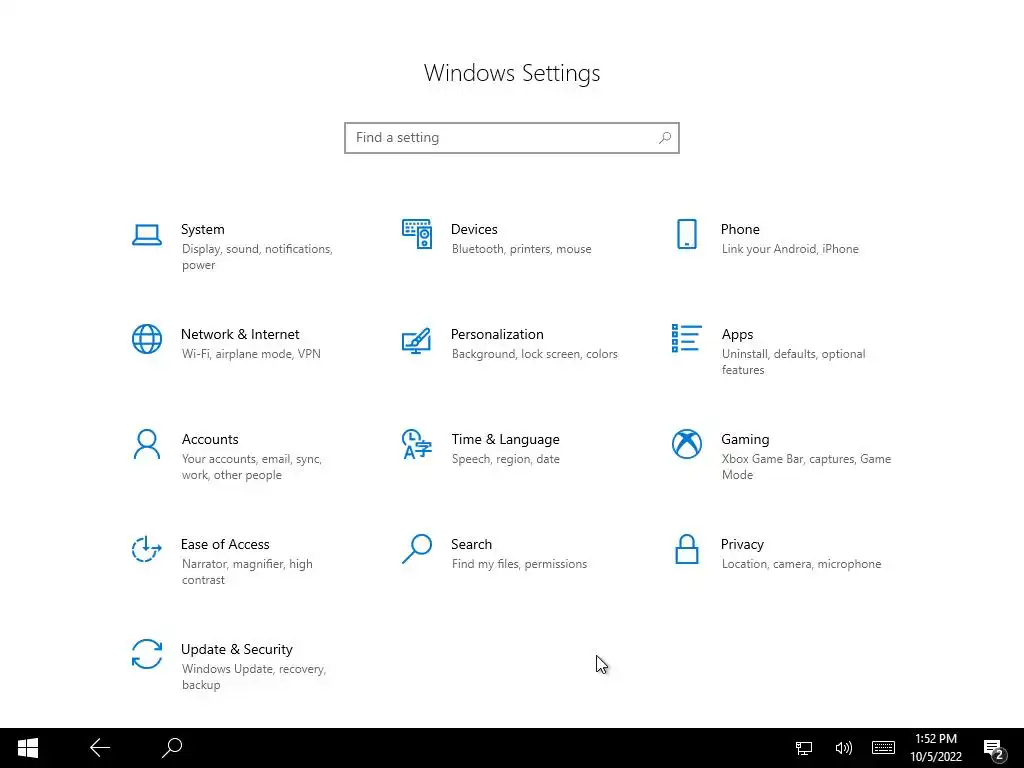Open the Gaming Xbox icon
Image resolution: width=1024 pixels, height=768 pixels.
coord(687,444)
